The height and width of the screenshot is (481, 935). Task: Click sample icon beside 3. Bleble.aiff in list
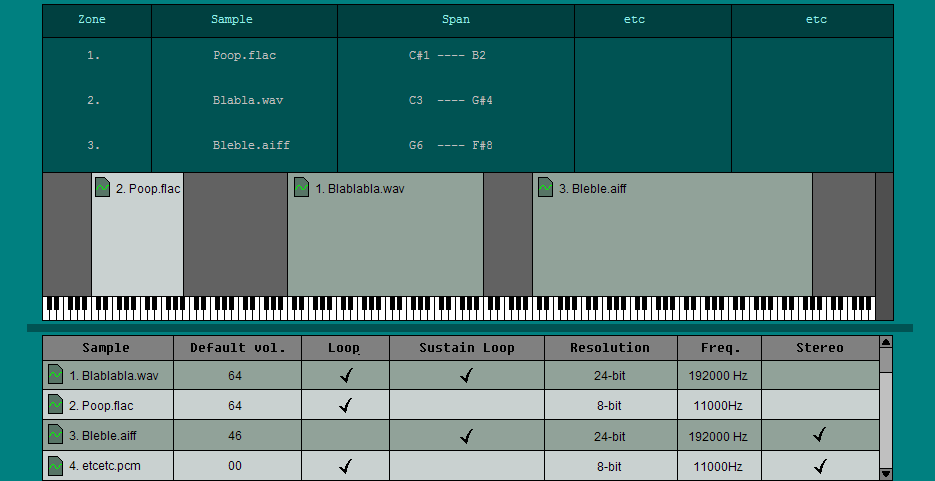click(x=56, y=435)
